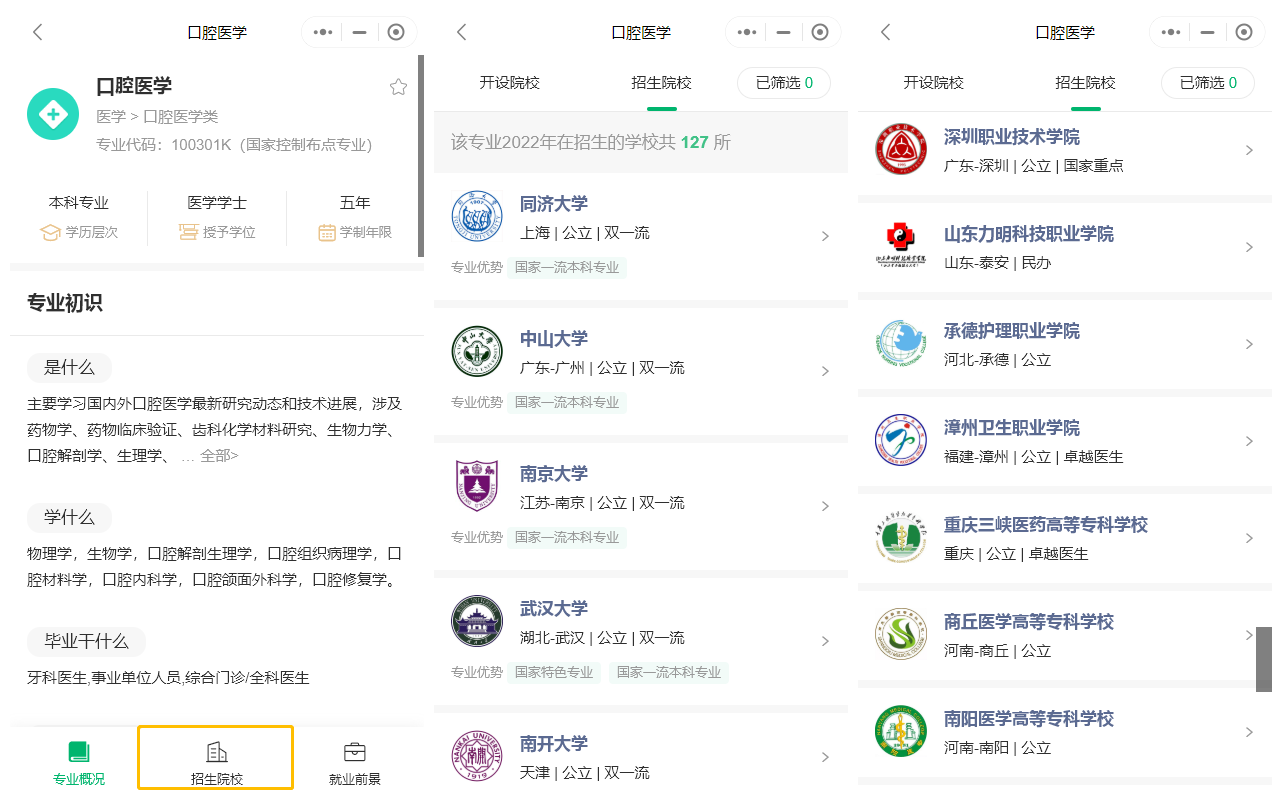Go back using left panel back arrow
The width and height of the screenshot is (1282, 800).
click(x=38, y=32)
